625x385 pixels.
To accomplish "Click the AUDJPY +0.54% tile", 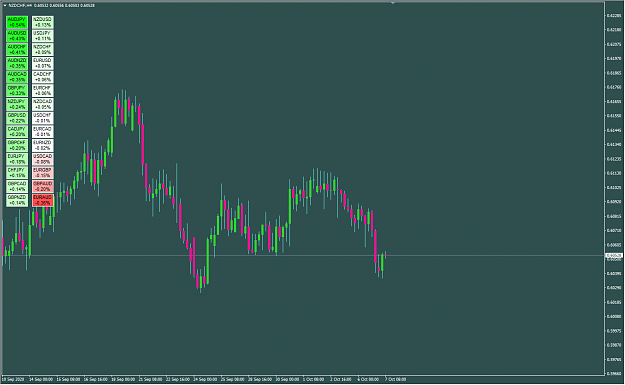I will [x=17, y=22].
